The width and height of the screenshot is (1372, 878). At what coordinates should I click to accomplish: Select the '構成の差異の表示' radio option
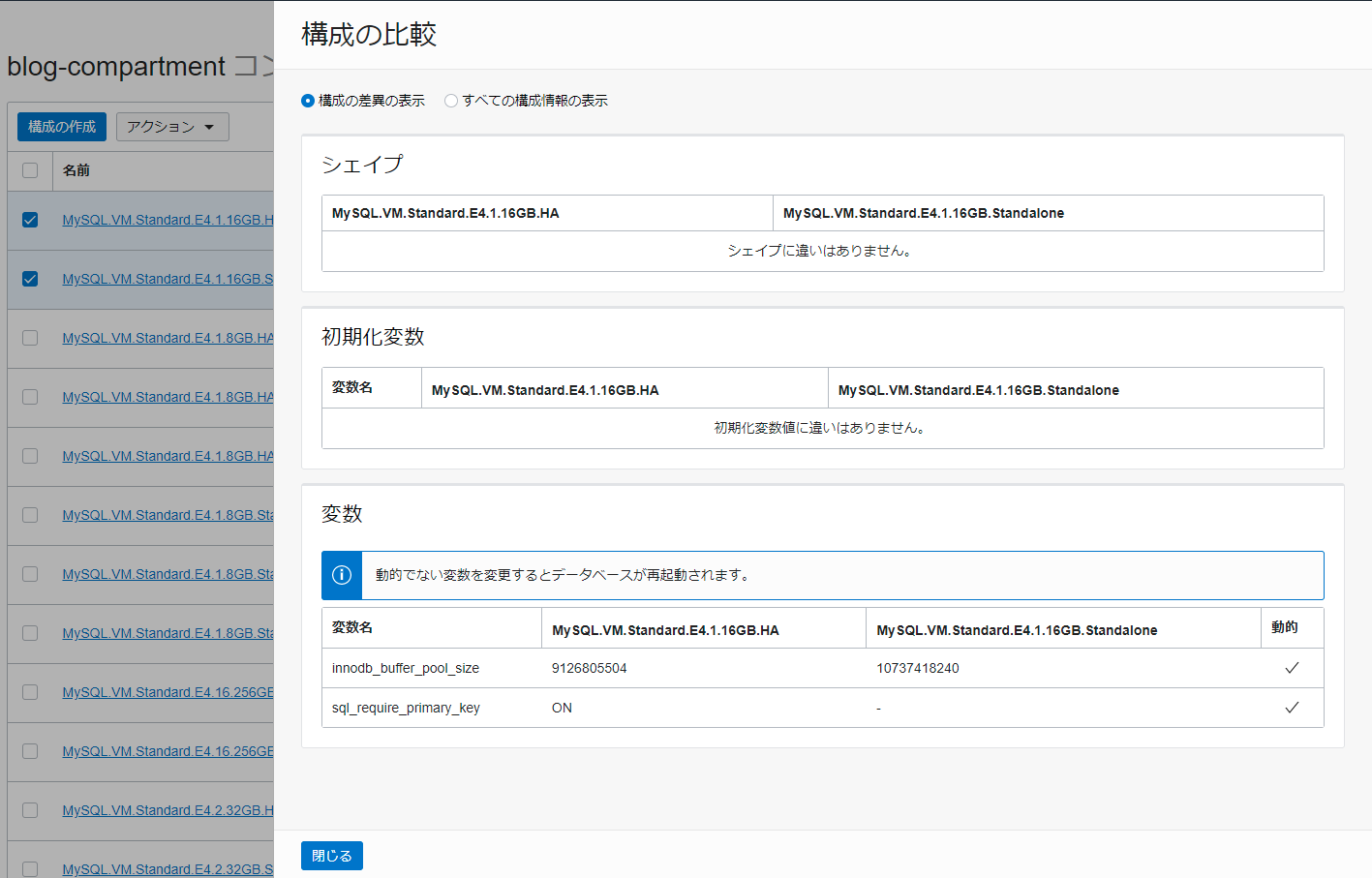point(308,101)
